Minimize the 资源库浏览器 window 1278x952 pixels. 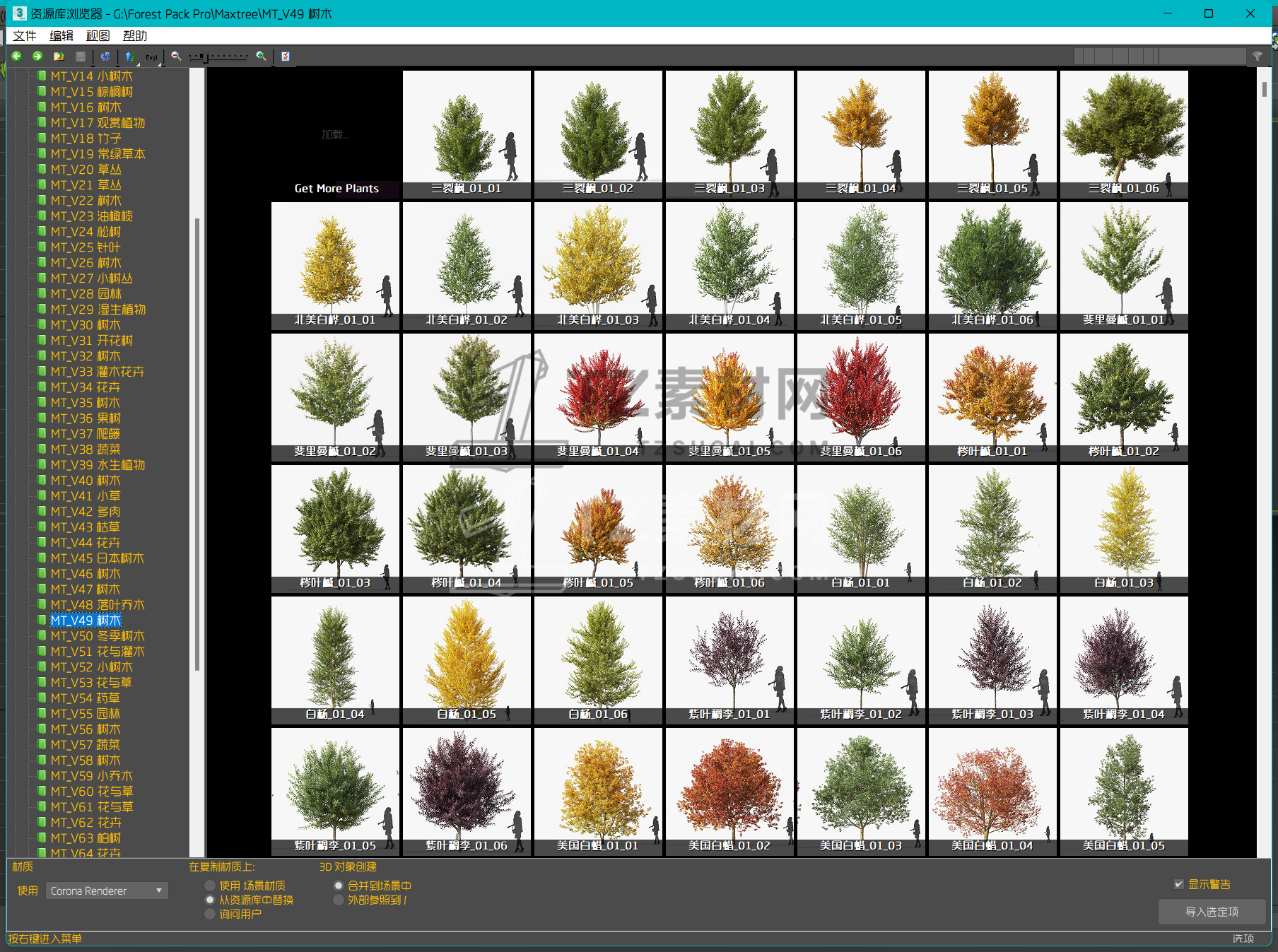tap(1168, 13)
